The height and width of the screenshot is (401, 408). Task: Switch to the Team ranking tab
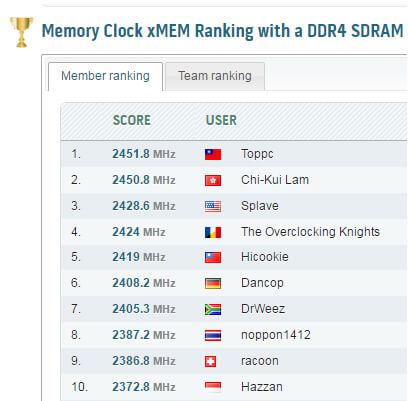(x=215, y=76)
